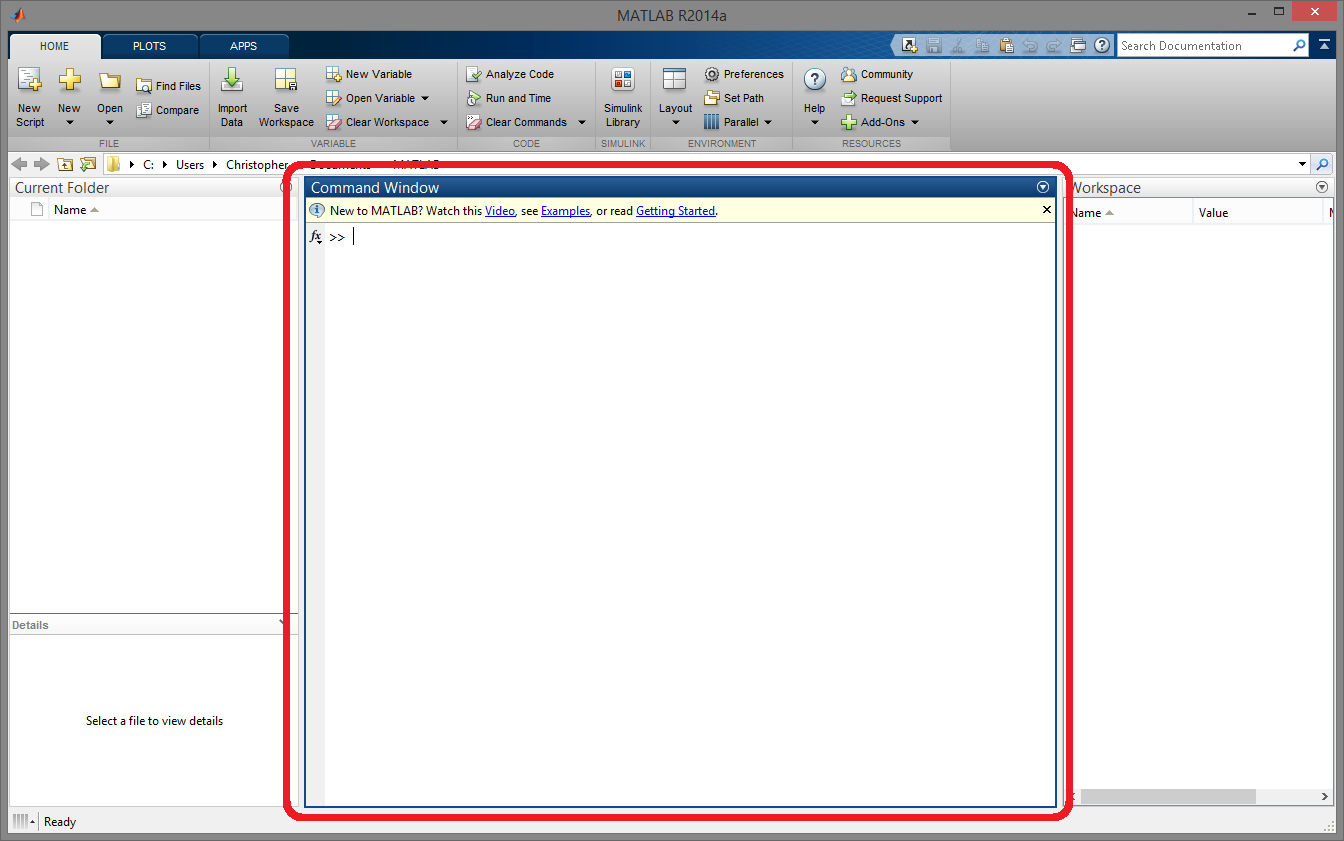
Task: Click the Search Documentation magnifier icon
Action: pyautogui.click(x=1299, y=46)
